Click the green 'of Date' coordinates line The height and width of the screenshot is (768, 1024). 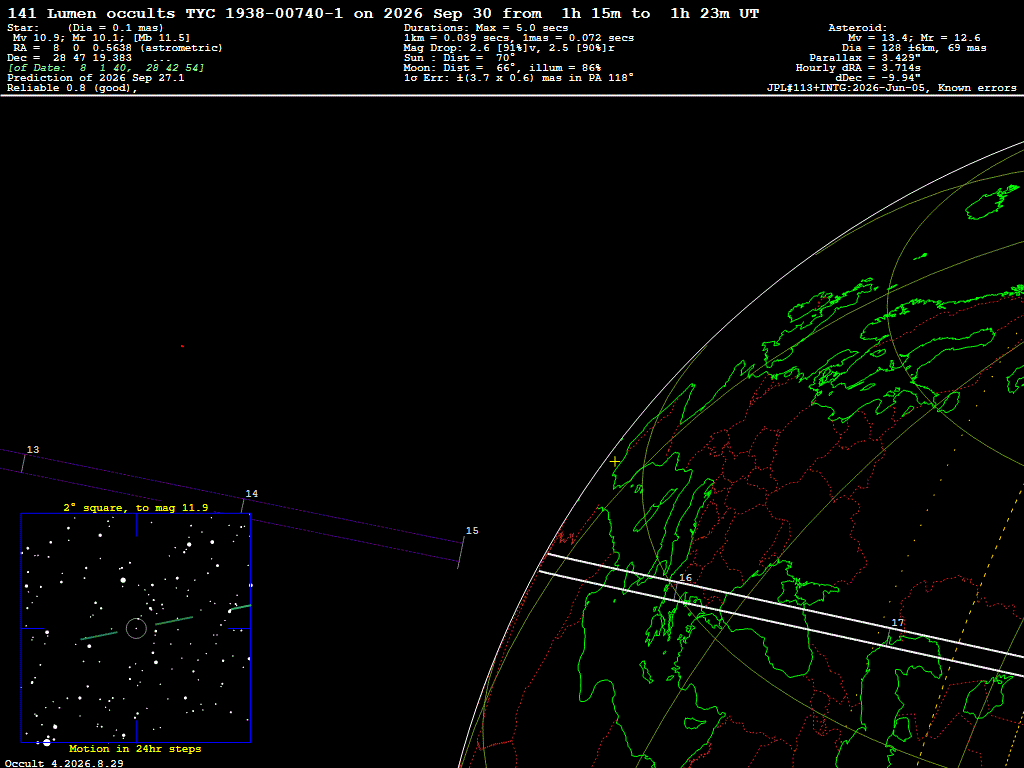coord(106,68)
